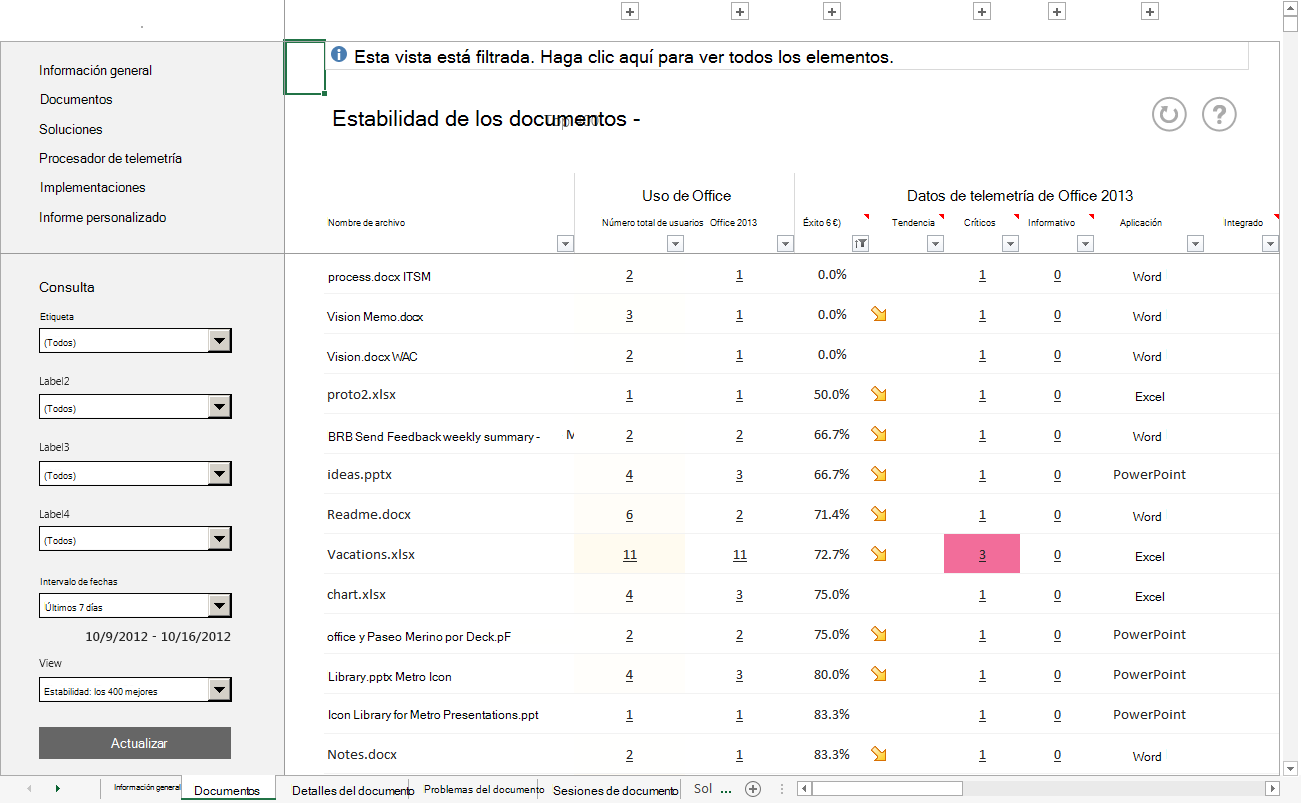
Task: Go to Soluciones in sidebar
Action: [x=71, y=129]
